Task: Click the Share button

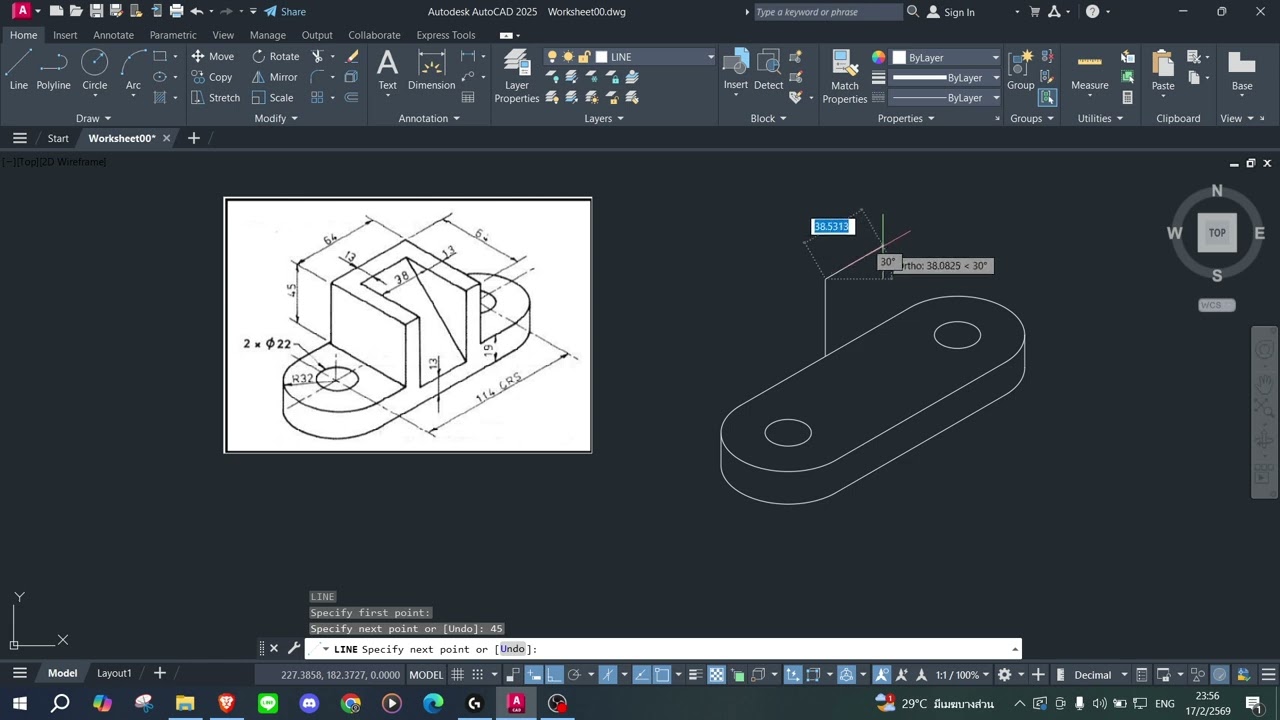Action: pos(285,12)
